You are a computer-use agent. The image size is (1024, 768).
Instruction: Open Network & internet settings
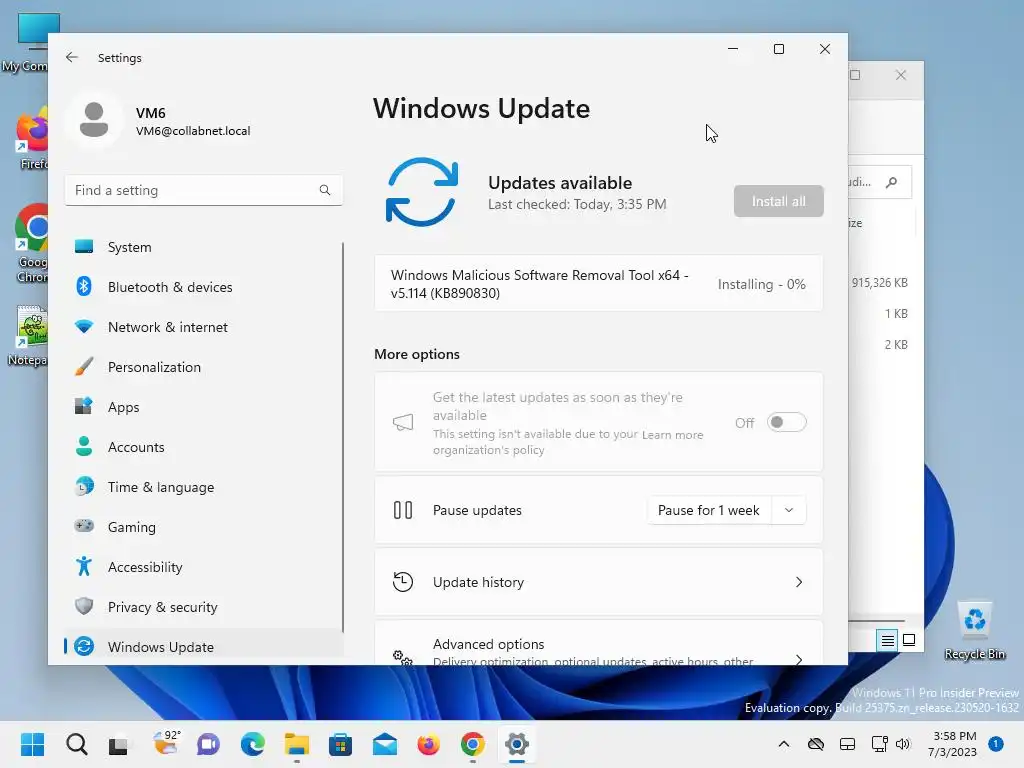click(x=204, y=327)
